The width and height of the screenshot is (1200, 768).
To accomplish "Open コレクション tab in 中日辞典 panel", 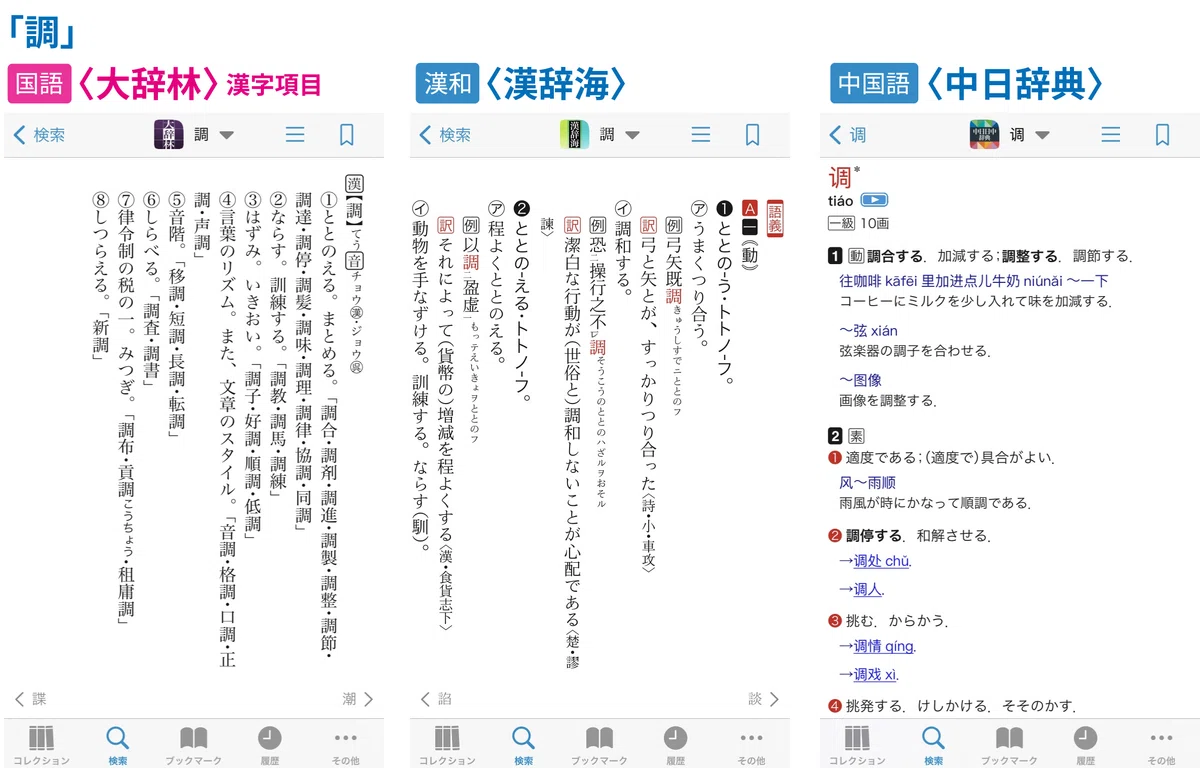I will 857,745.
